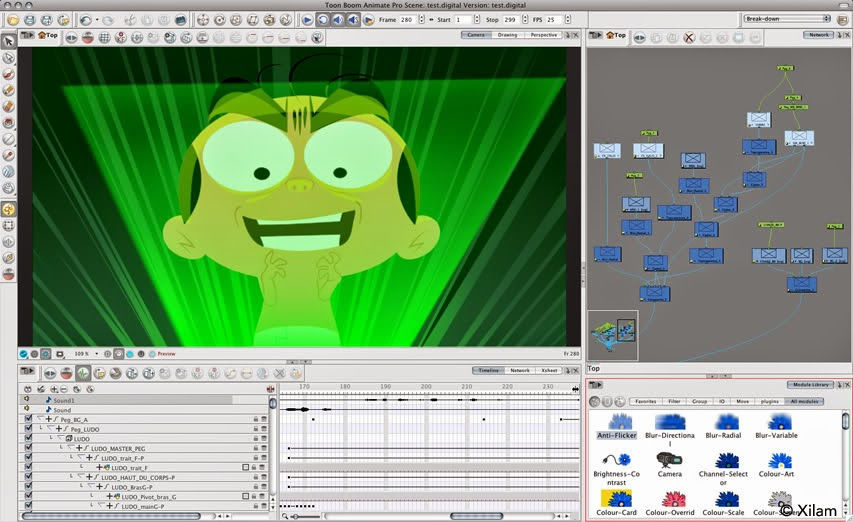This screenshot has height=522, width=853.
Task: Click the Top home icon in Network view
Action: 616,35
